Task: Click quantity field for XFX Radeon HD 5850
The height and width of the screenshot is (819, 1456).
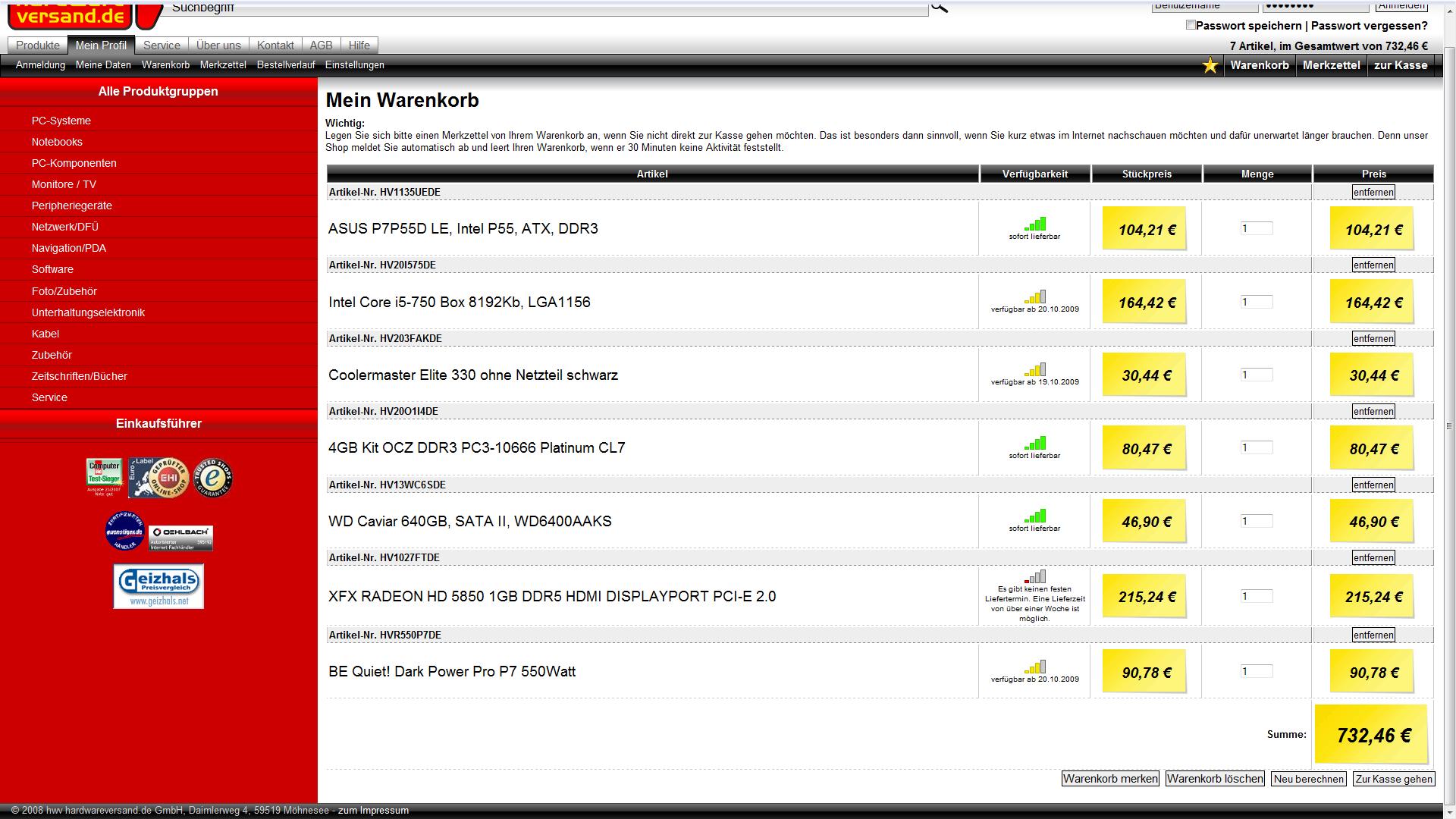Action: click(1257, 596)
